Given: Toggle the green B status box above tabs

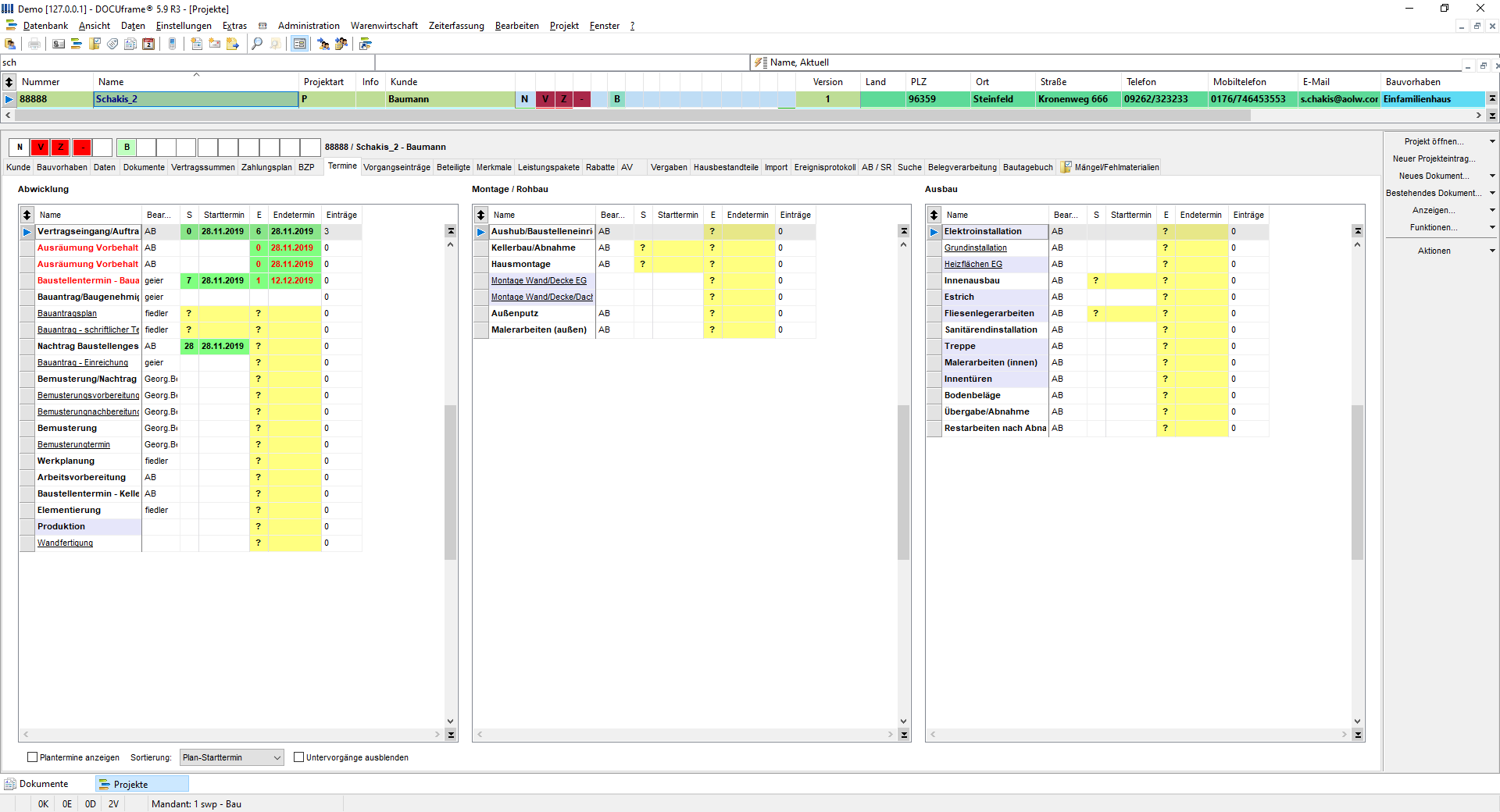Looking at the screenshot, I should click(127, 147).
